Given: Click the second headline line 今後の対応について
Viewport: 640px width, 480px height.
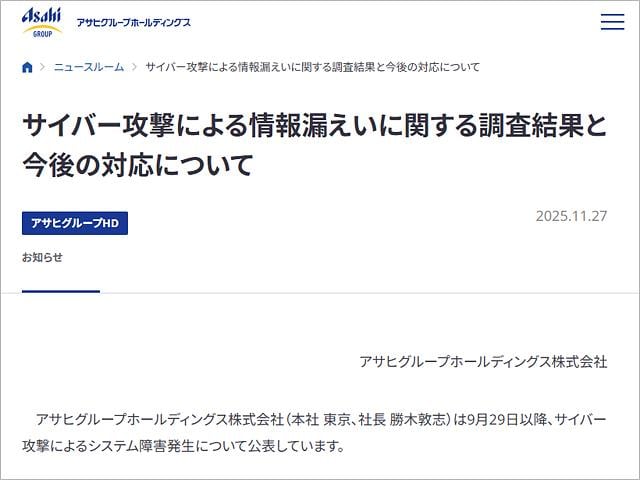Looking at the screenshot, I should 138,165.
